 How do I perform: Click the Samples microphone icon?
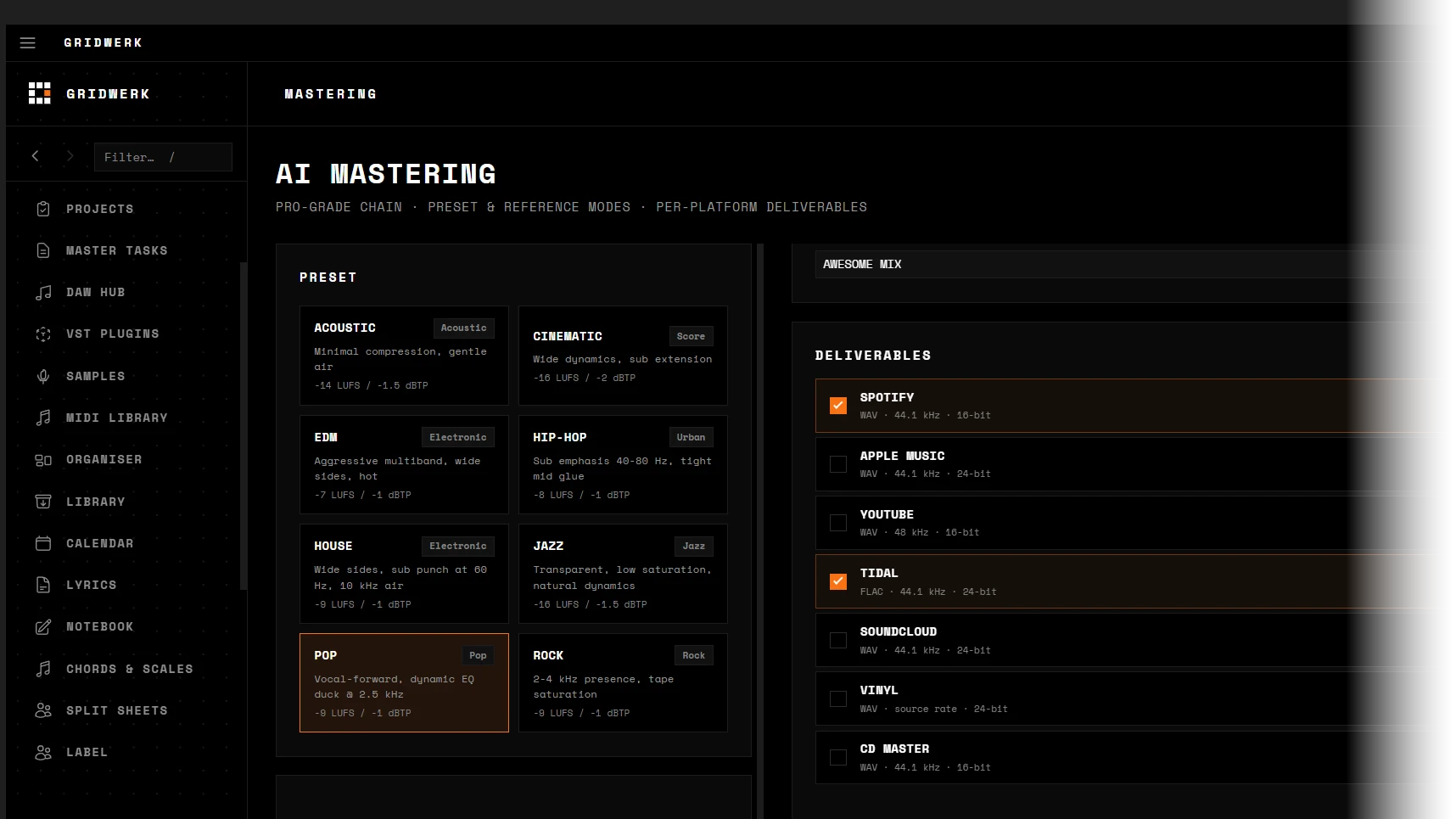[43, 376]
